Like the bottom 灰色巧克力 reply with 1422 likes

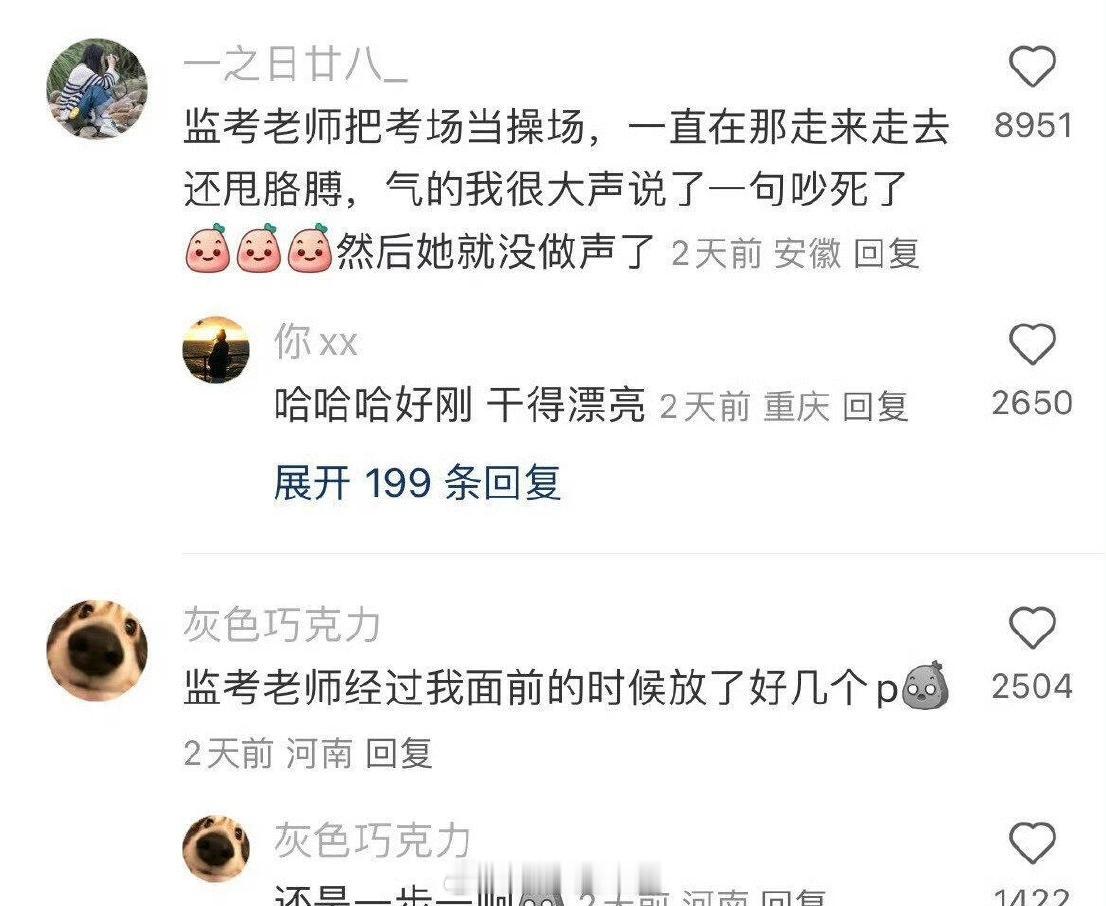point(1032,842)
